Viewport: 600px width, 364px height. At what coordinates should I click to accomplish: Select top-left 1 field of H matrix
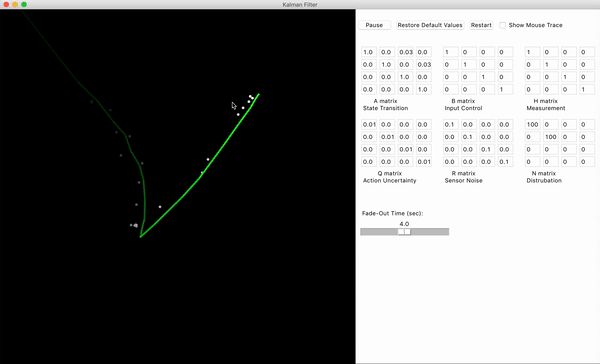(532, 52)
